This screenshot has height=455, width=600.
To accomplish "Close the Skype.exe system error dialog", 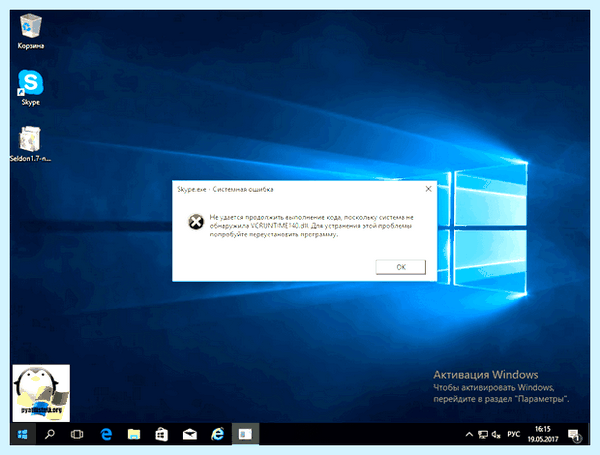I will (x=428, y=189).
